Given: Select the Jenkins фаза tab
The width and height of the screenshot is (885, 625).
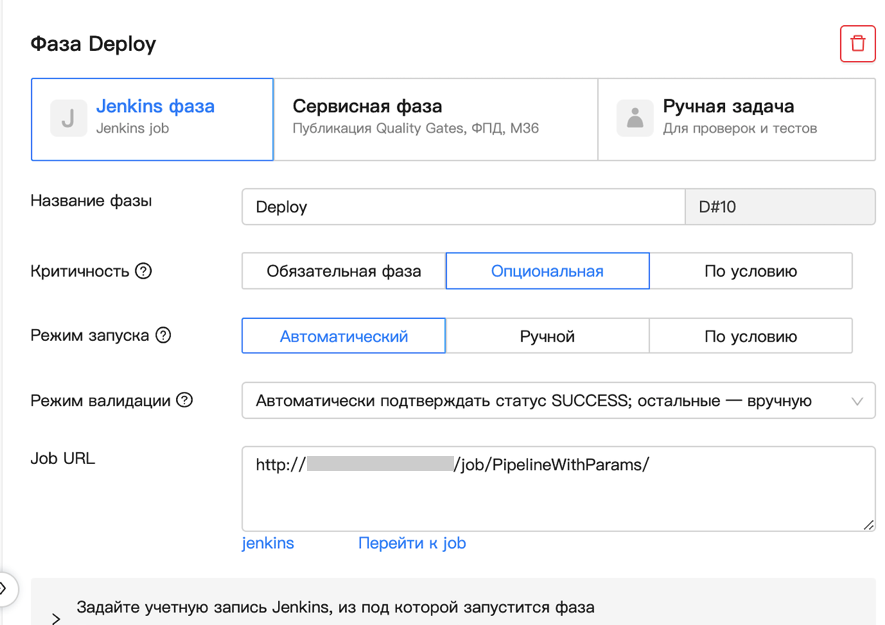Looking at the screenshot, I should coord(154,118).
